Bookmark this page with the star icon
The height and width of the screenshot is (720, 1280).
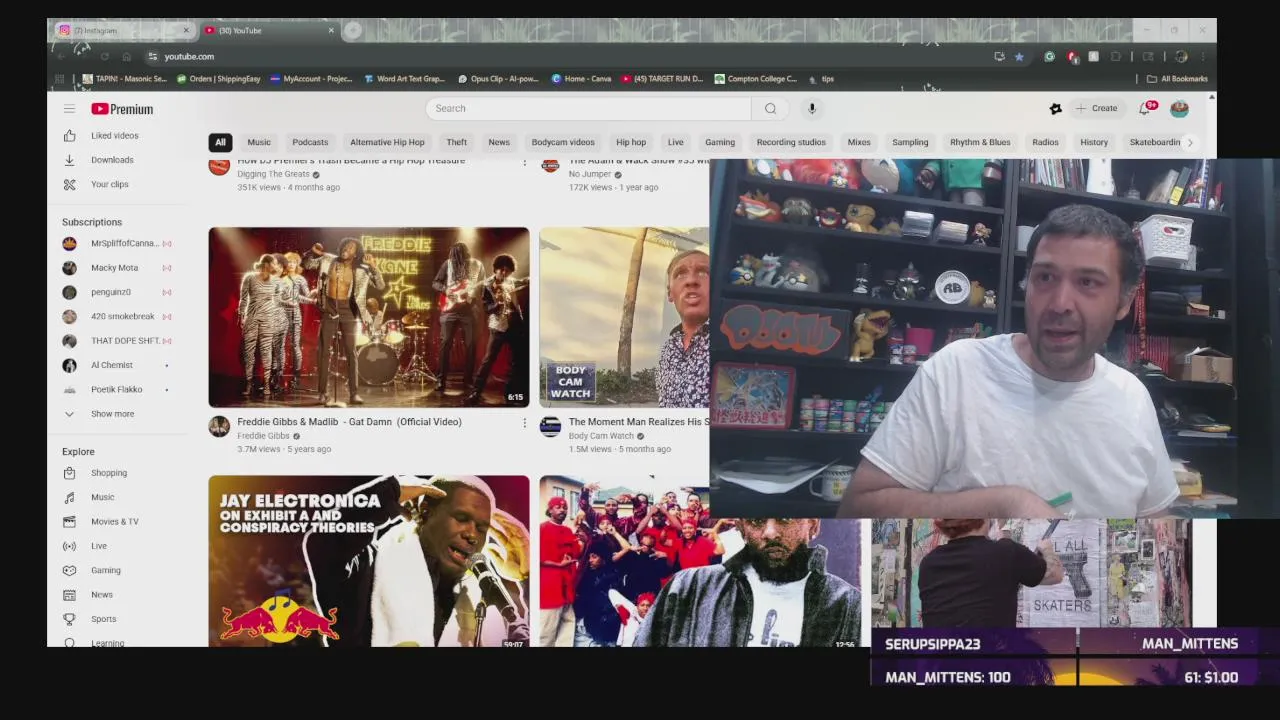pyautogui.click(x=1019, y=56)
